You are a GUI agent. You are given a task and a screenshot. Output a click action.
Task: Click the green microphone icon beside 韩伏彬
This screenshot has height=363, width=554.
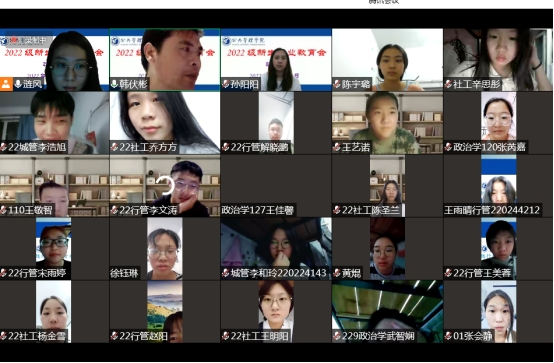coord(114,84)
